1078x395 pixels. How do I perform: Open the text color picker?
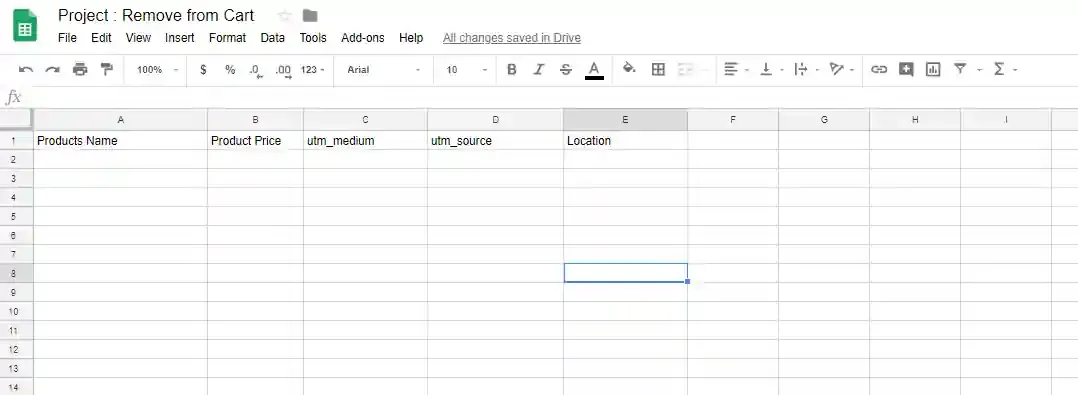(595, 69)
